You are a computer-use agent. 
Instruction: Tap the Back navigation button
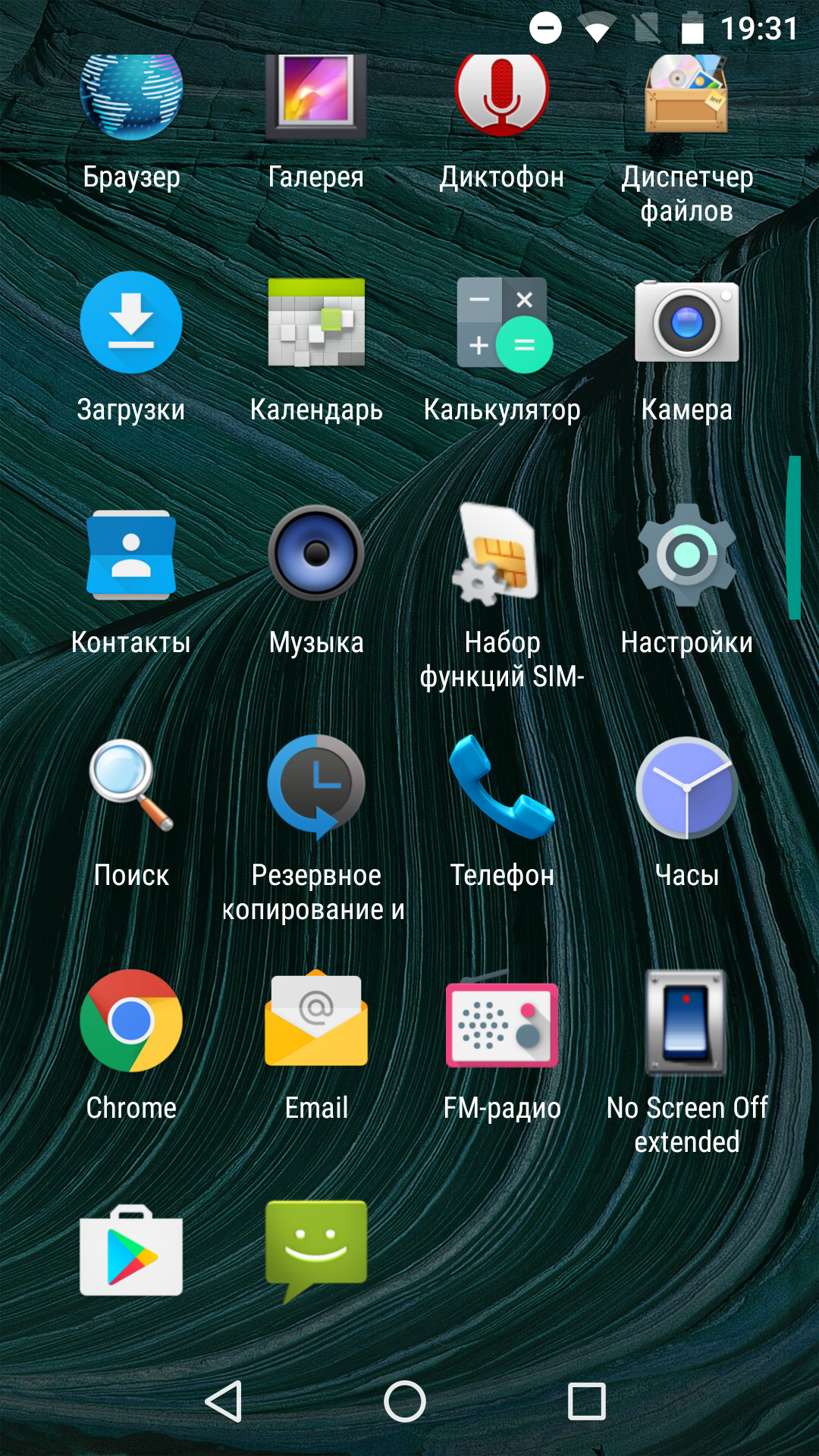tap(223, 1401)
